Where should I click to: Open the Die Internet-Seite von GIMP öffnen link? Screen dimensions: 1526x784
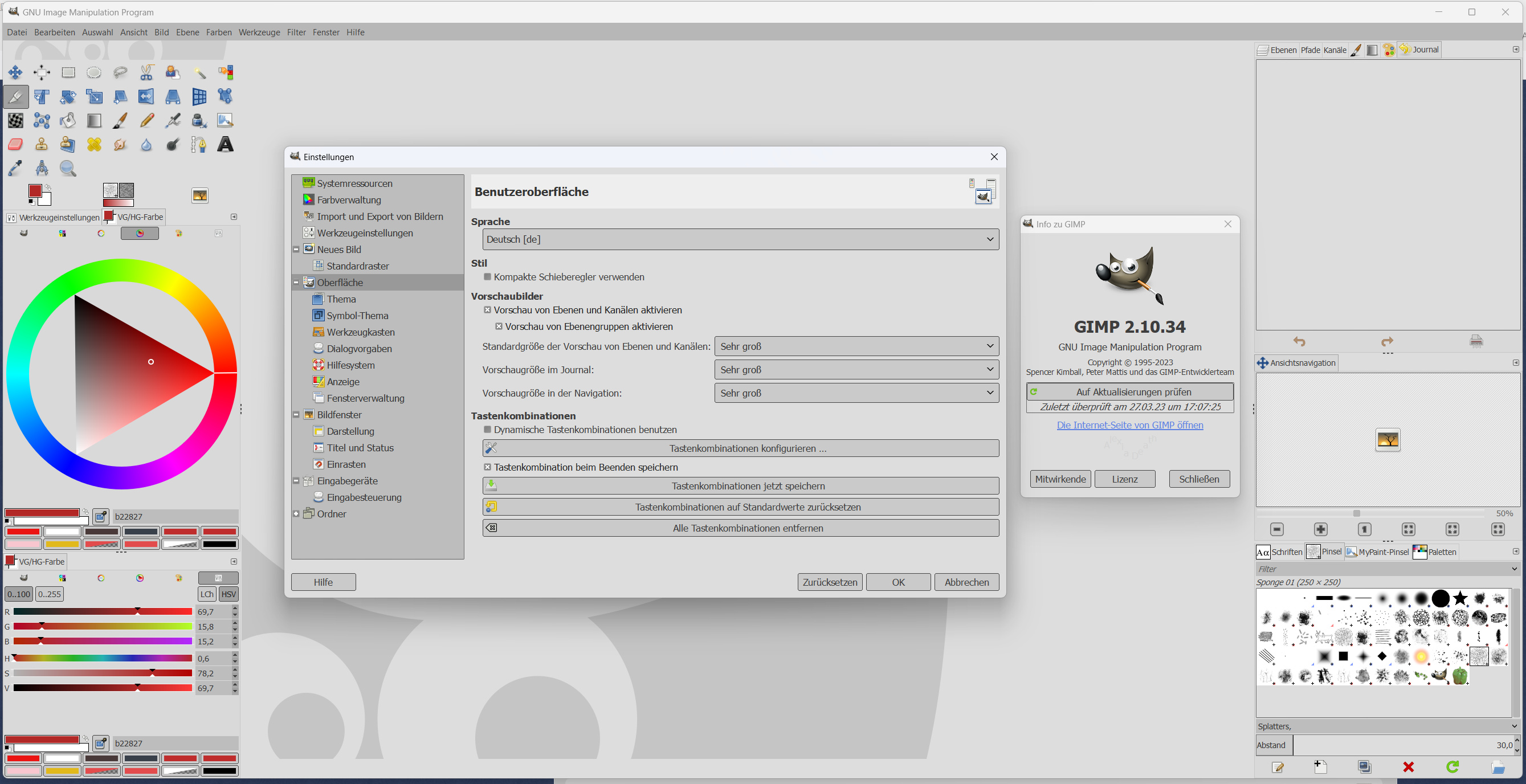1130,425
